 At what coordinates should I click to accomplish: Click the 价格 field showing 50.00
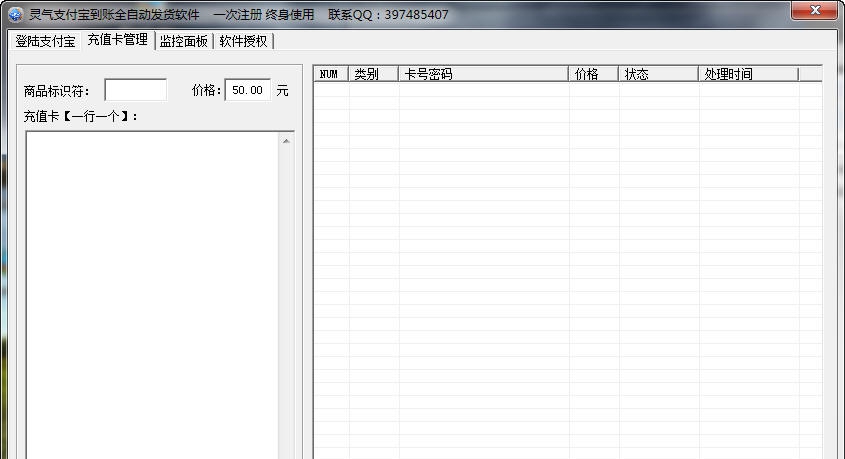[248, 90]
